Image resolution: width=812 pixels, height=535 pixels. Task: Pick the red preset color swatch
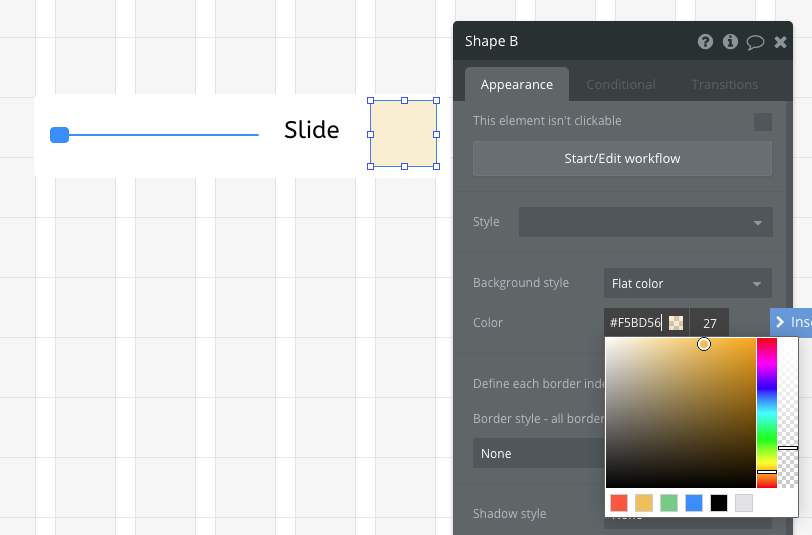coord(619,503)
